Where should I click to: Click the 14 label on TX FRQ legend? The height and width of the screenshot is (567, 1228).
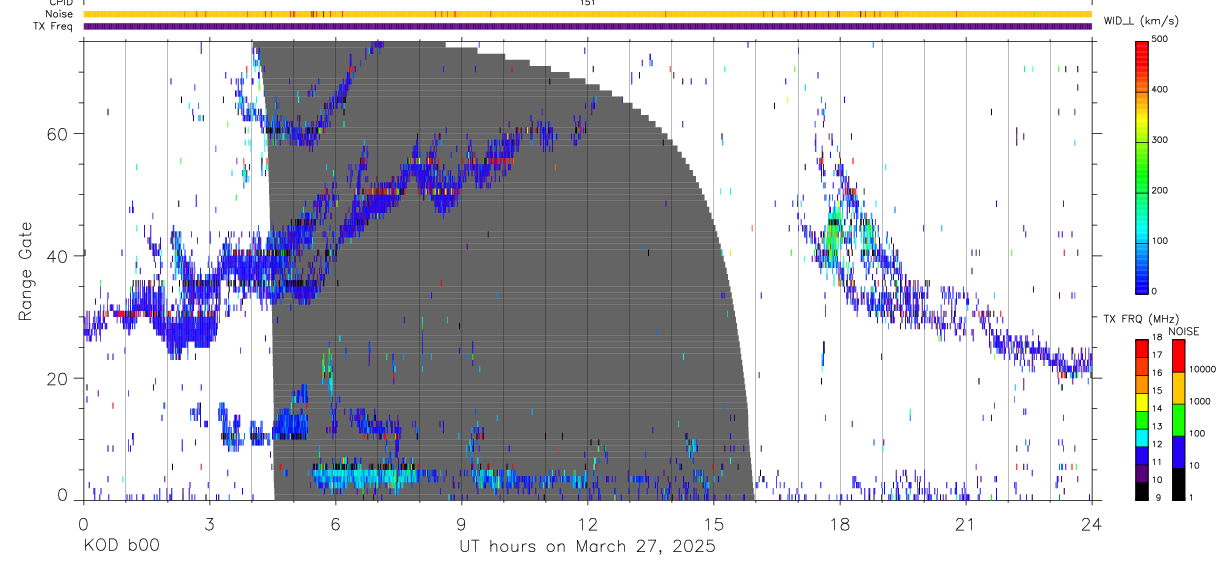[1158, 410]
